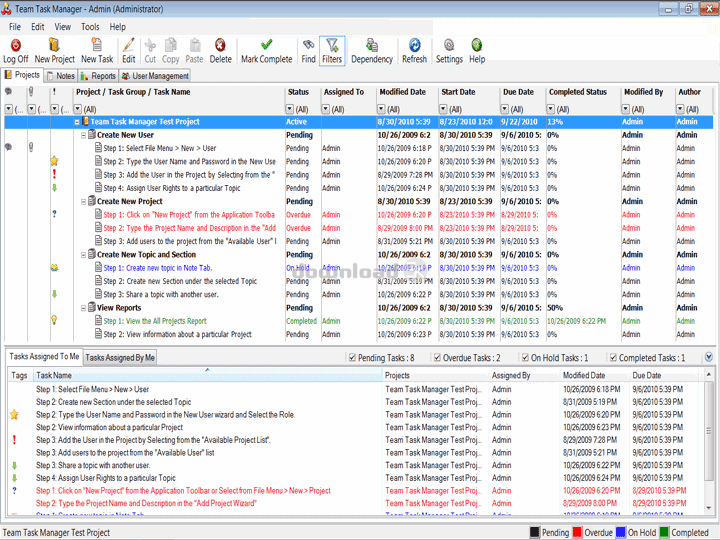
Task: Click the Modified By column header
Action: click(647, 92)
